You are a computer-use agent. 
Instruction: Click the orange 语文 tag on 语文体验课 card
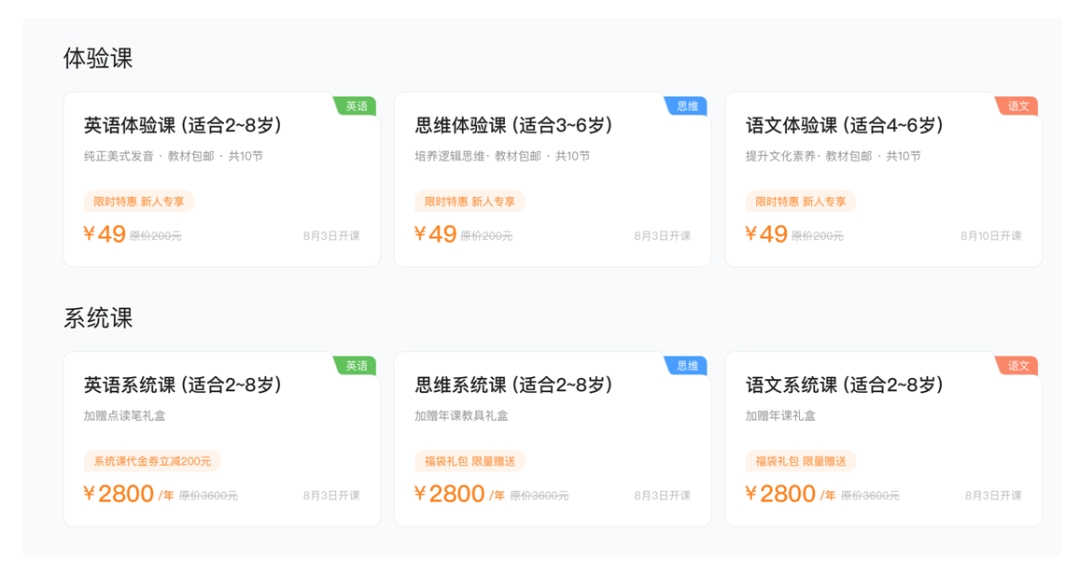(1017, 106)
